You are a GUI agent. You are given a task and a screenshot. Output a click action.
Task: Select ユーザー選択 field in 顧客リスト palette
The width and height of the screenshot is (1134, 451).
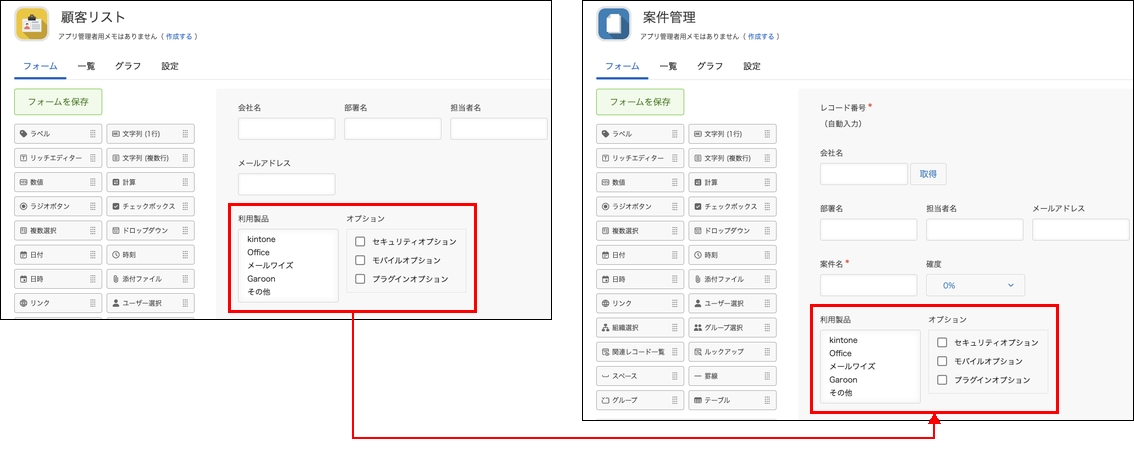point(151,303)
